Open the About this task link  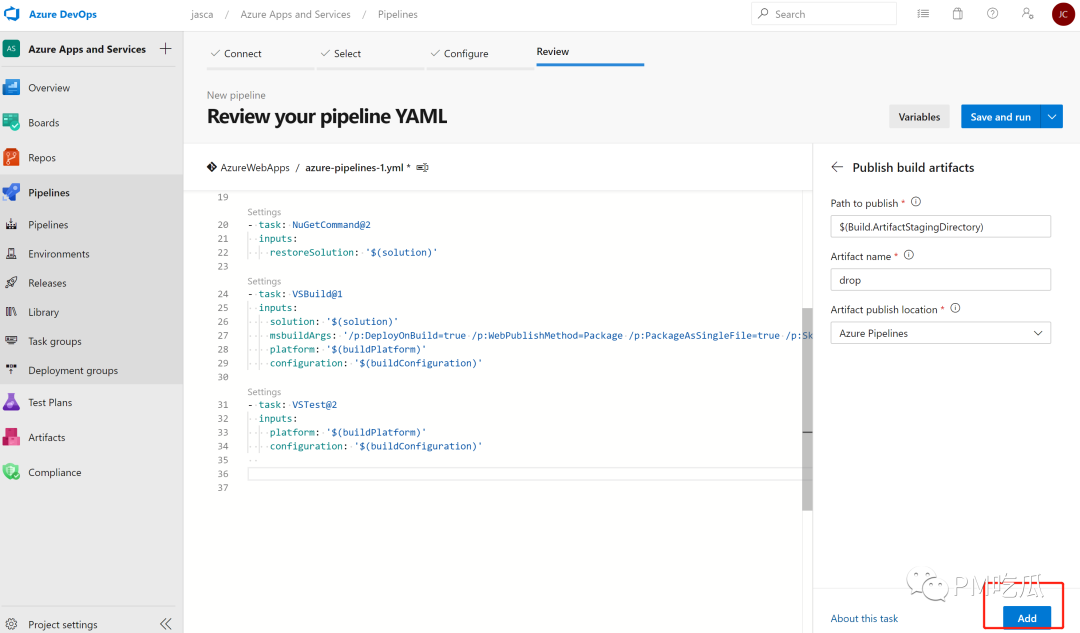point(864,619)
